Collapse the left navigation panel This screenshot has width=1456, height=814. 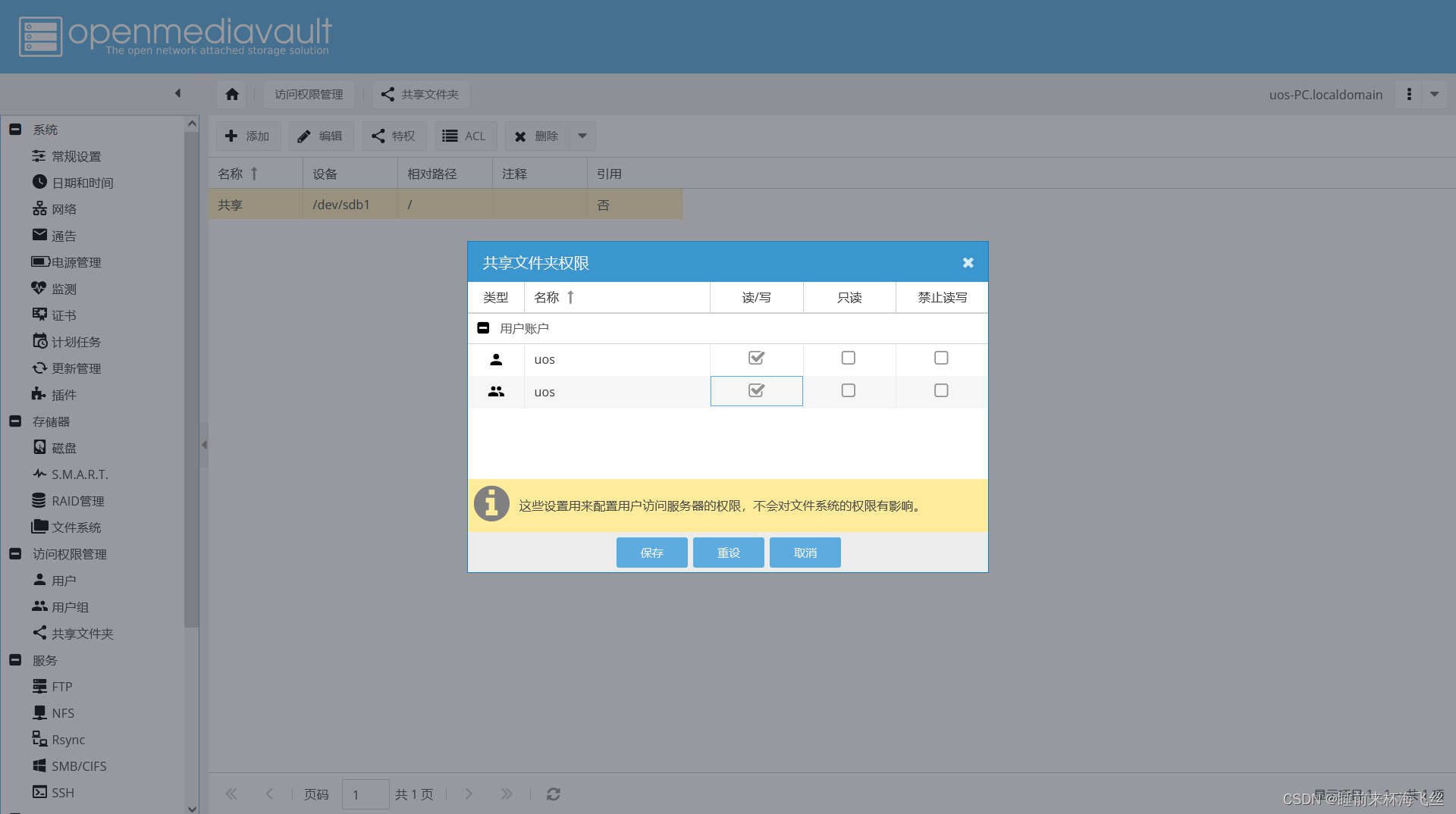pos(178,93)
